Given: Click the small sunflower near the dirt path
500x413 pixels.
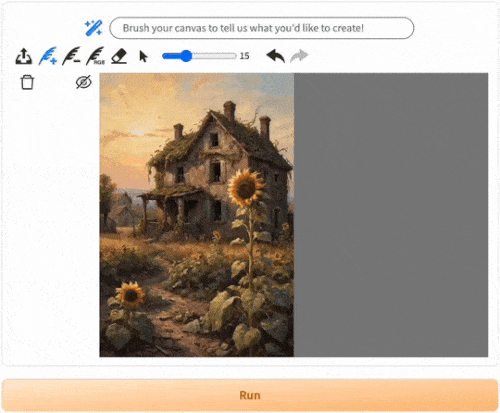Looking at the screenshot, I should tap(131, 294).
